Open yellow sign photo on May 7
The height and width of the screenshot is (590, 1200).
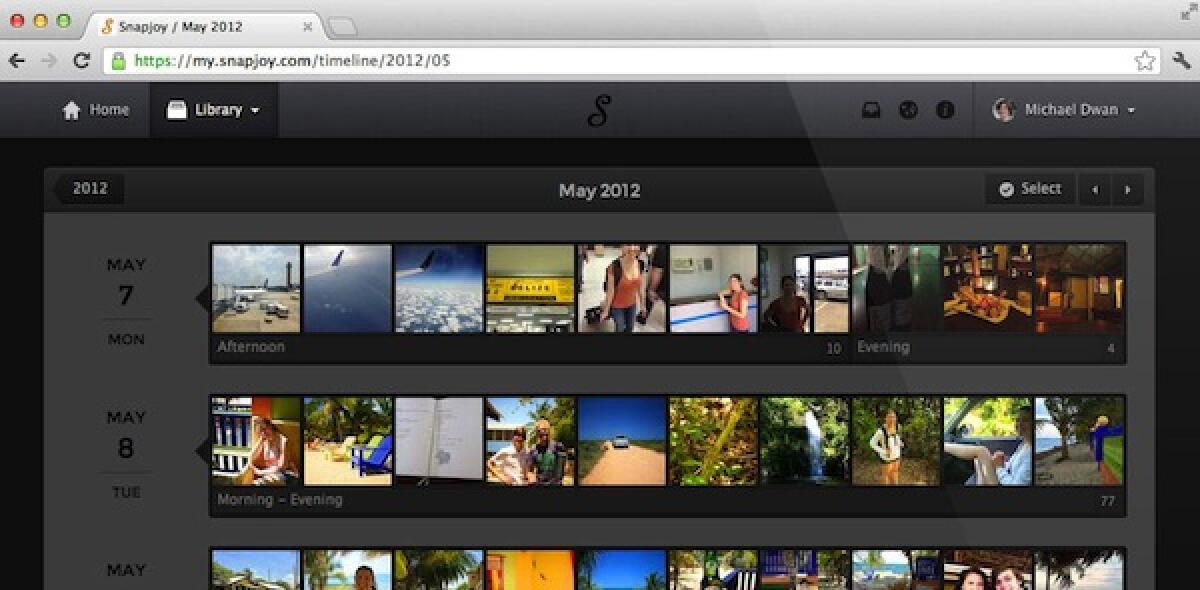(x=530, y=288)
